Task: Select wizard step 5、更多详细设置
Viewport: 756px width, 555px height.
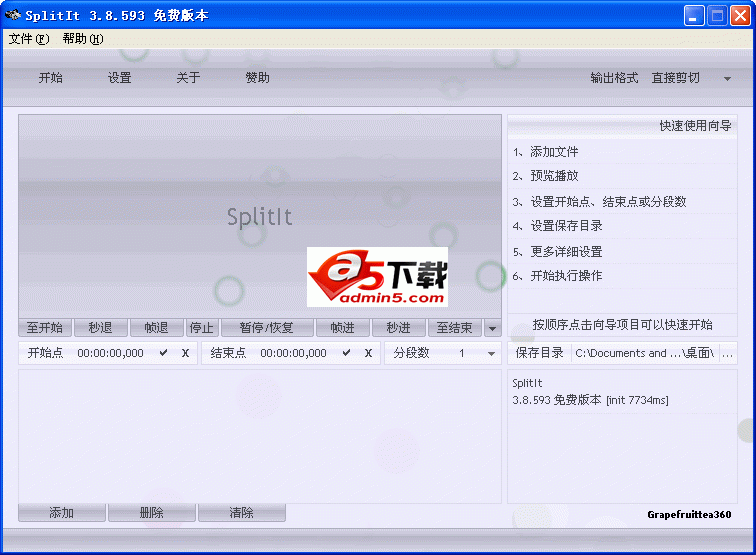Action: click(x=622, y=251)
